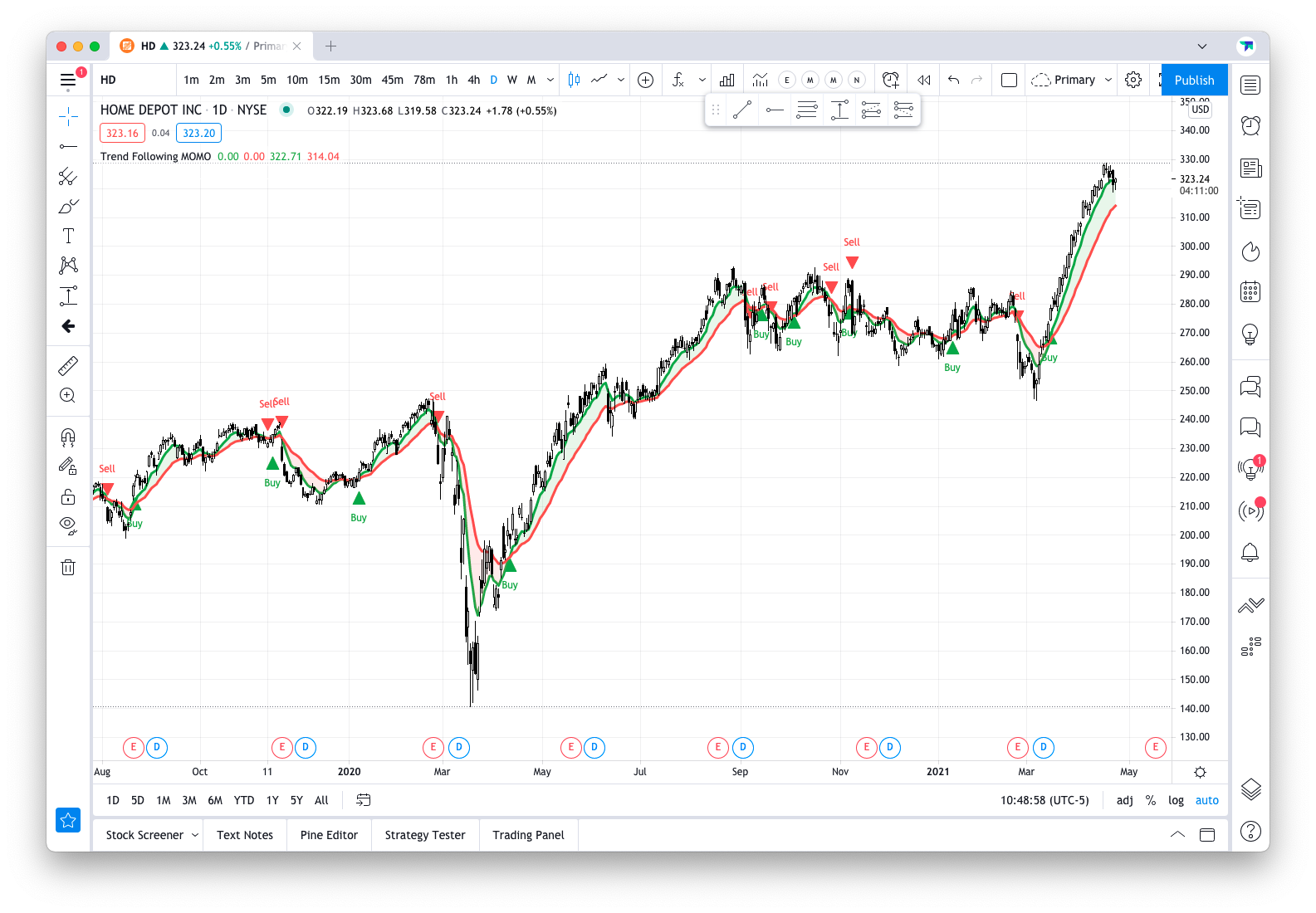Viewport: 1316px width, 913px height.
Task: Click the HD symbol search field
Action: click(135, 80)
